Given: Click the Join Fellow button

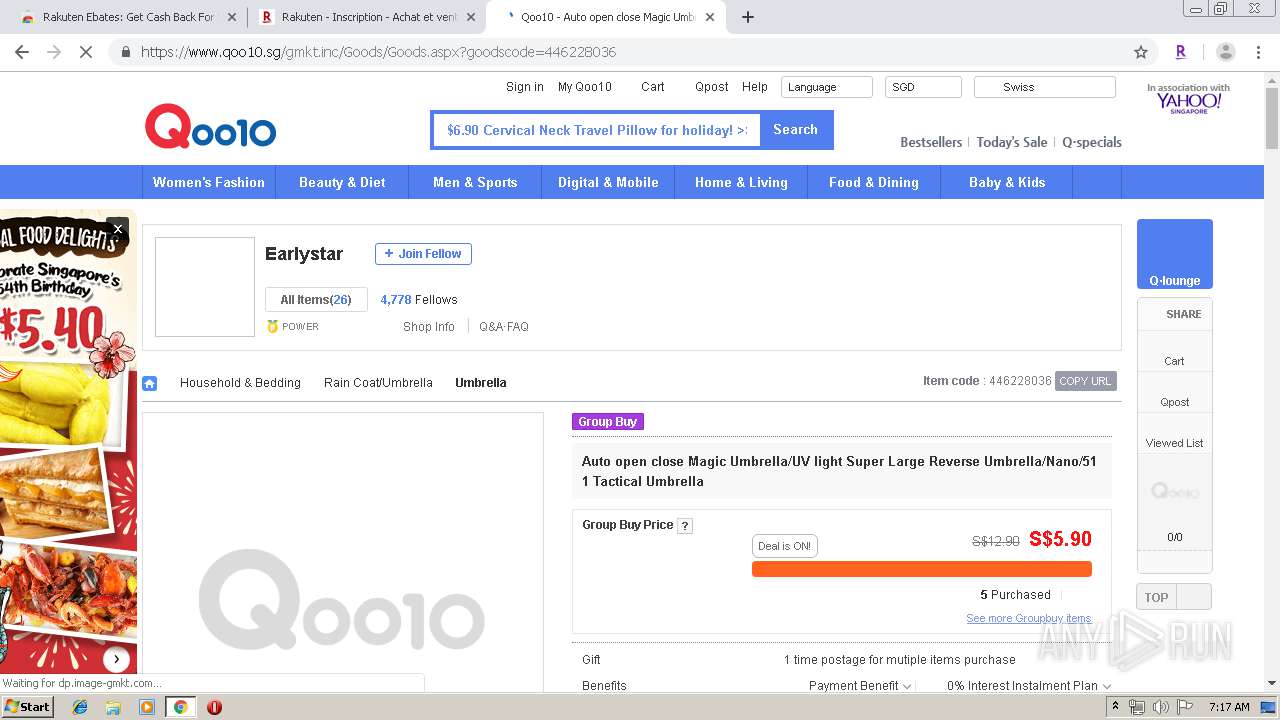Looking at the screenshot, I should click(423, 254).
